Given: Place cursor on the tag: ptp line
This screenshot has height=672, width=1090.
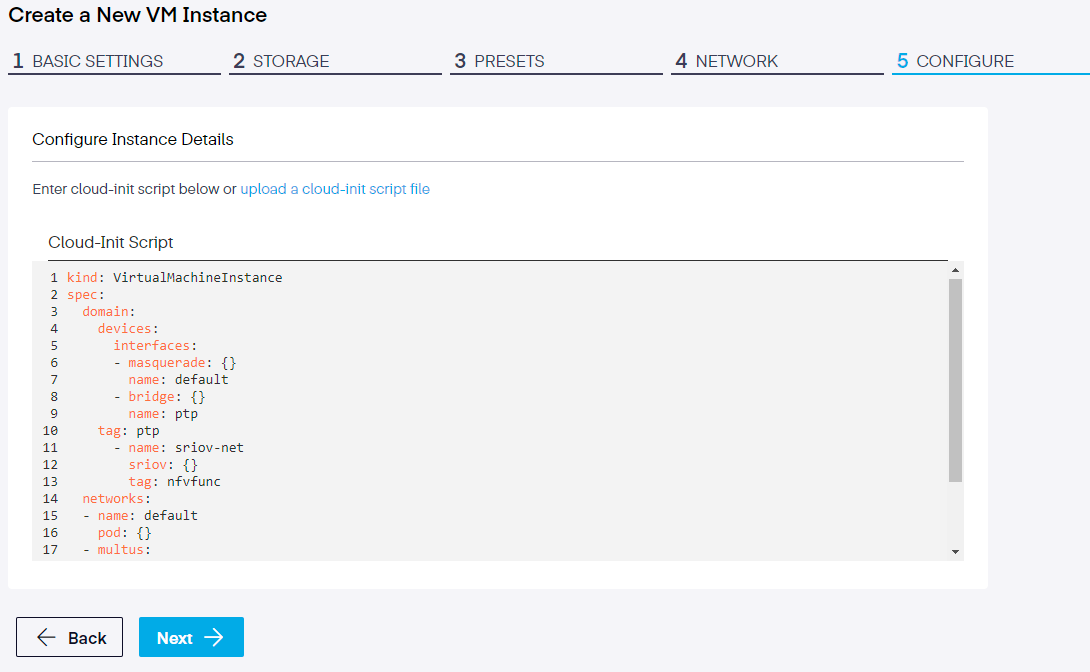Looking at the screenshot, I should (128, 430).
